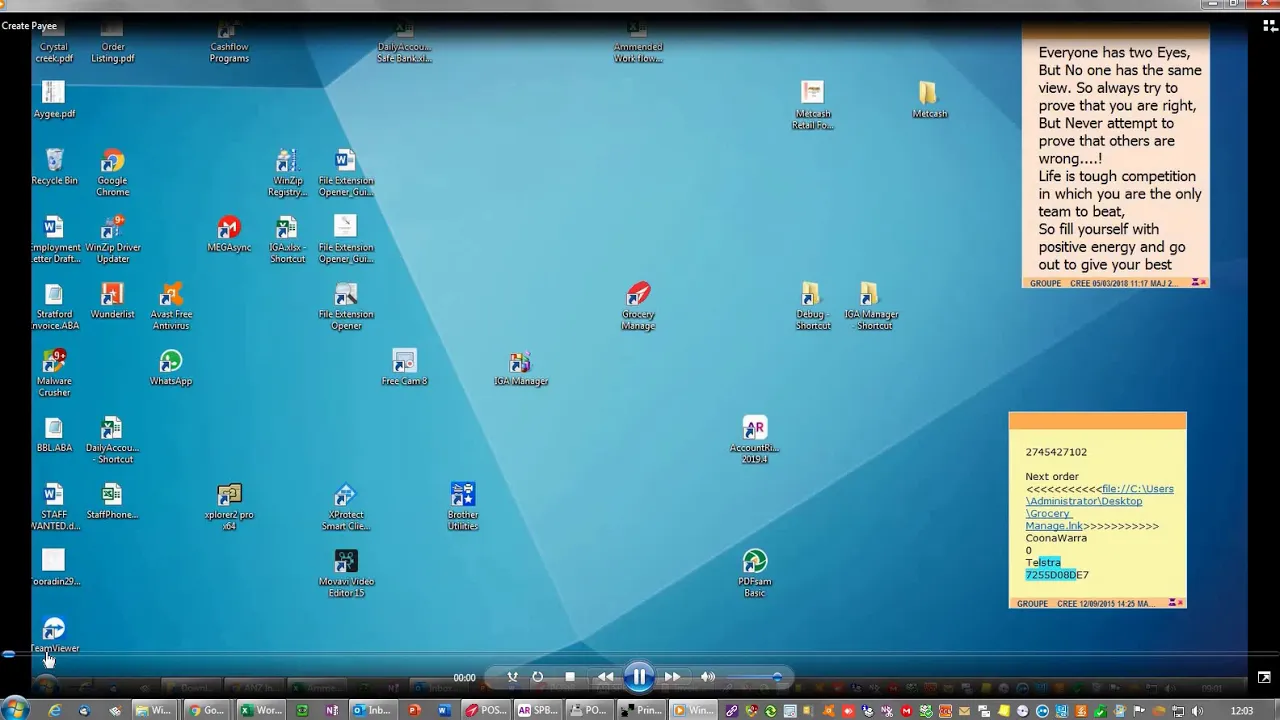Open STAFF WANTED Word document icon
The image size is (1280, 720).
coord(54,507)
